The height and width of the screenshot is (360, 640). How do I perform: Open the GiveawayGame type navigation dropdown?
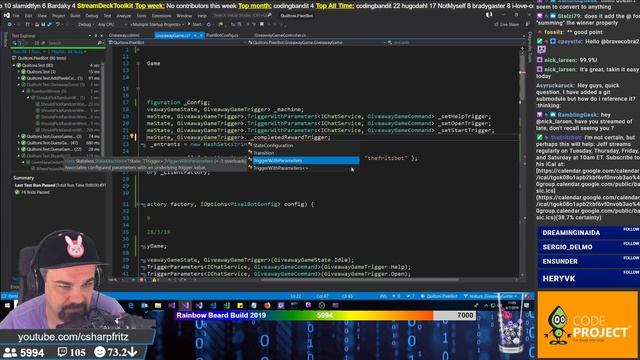pyautogui.click(x=316, y=42)
